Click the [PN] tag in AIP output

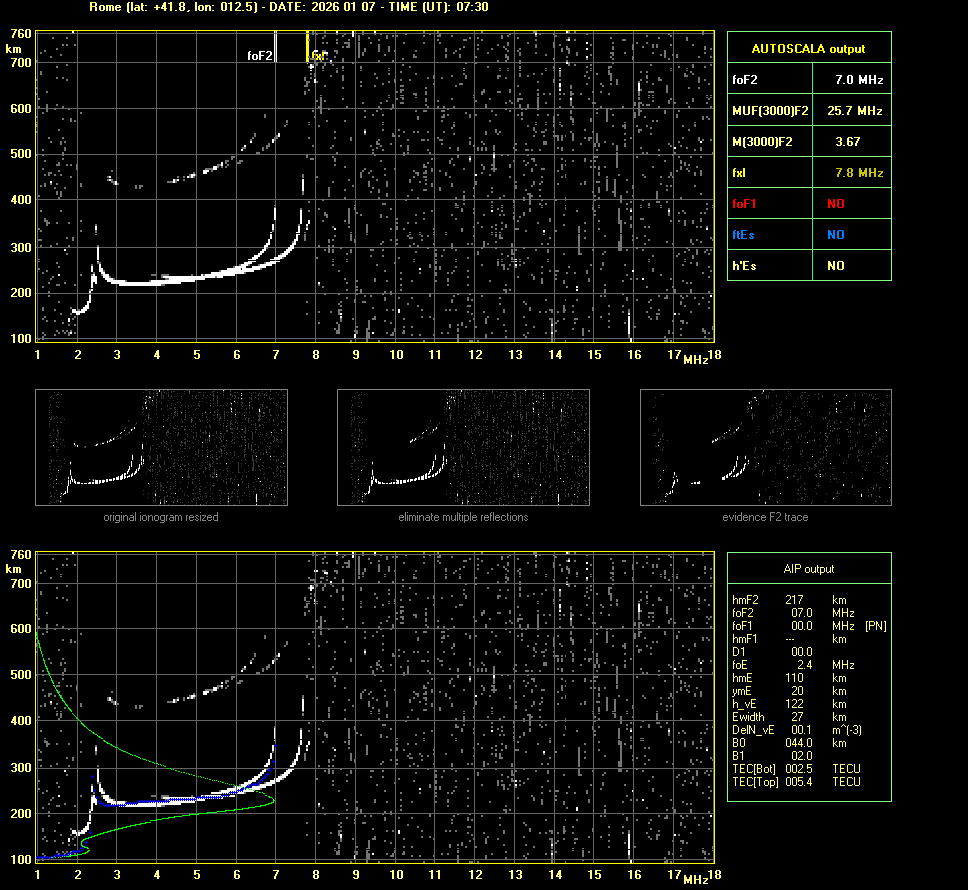(x=875, y=626)
